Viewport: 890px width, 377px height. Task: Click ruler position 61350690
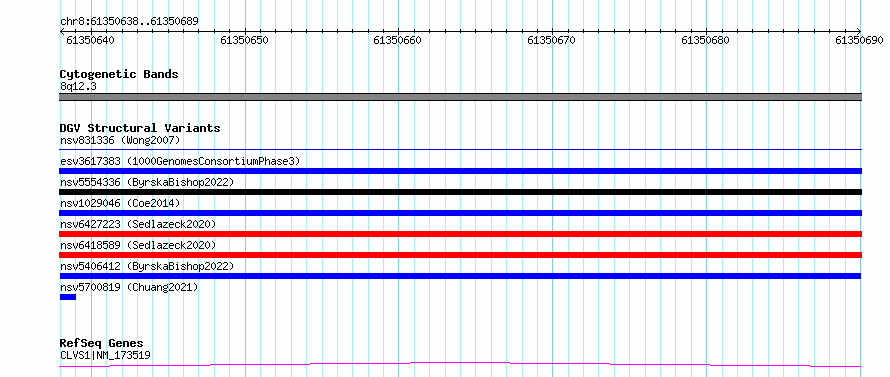[859, 40]
